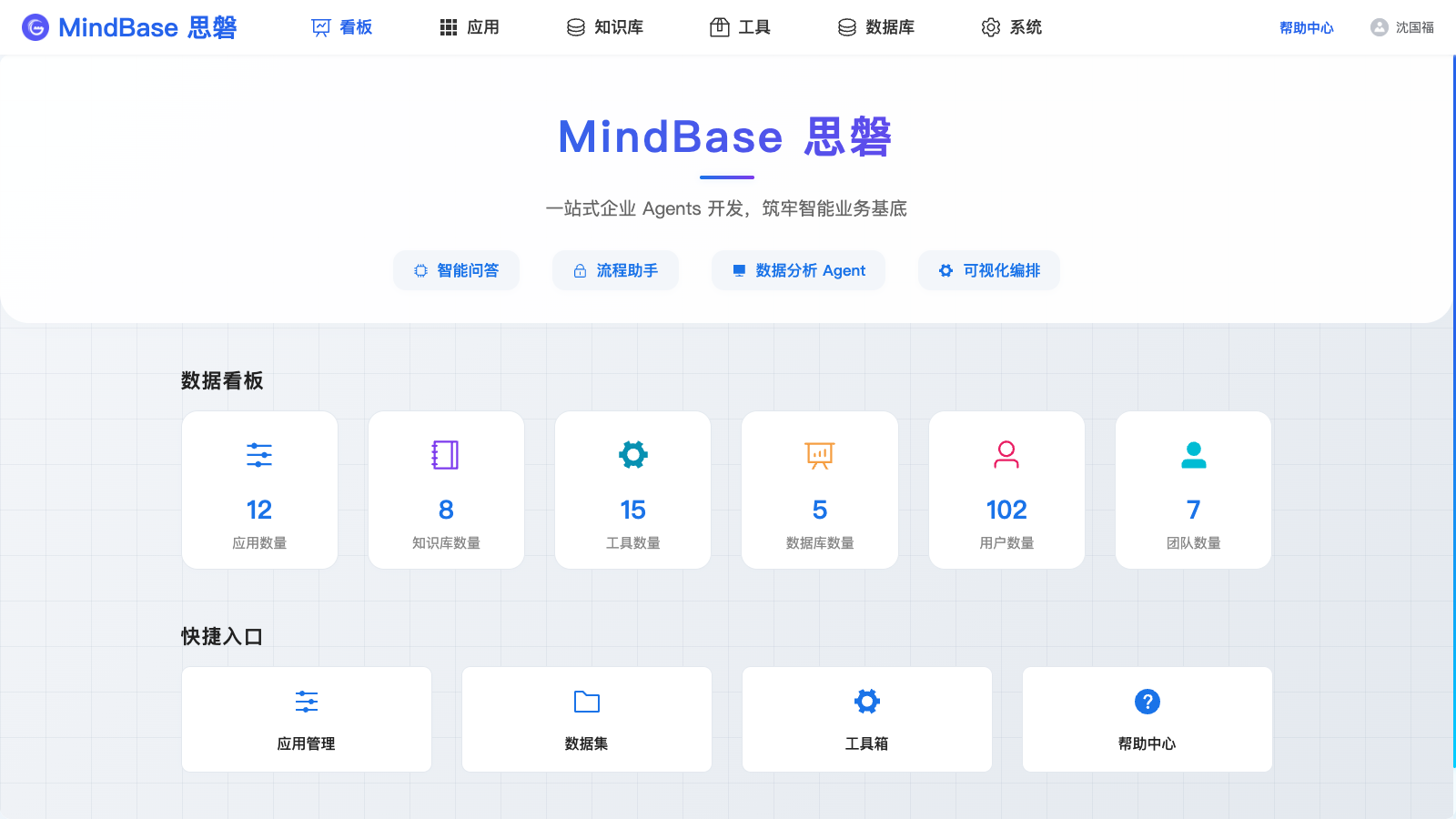Click the toolbox icon beside 工具 in navigation
Screen dimensions: 1456x819
click(x=720, y=27)
